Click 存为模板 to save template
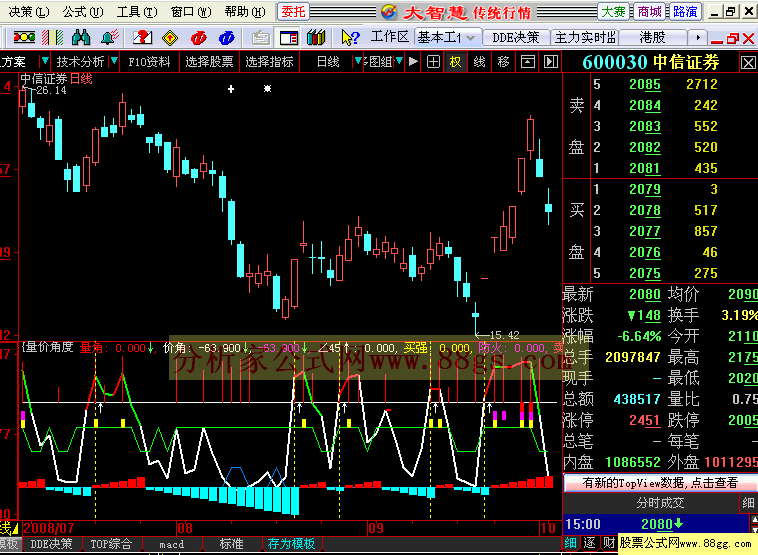The image size is (758, 555). pos(291,544)
